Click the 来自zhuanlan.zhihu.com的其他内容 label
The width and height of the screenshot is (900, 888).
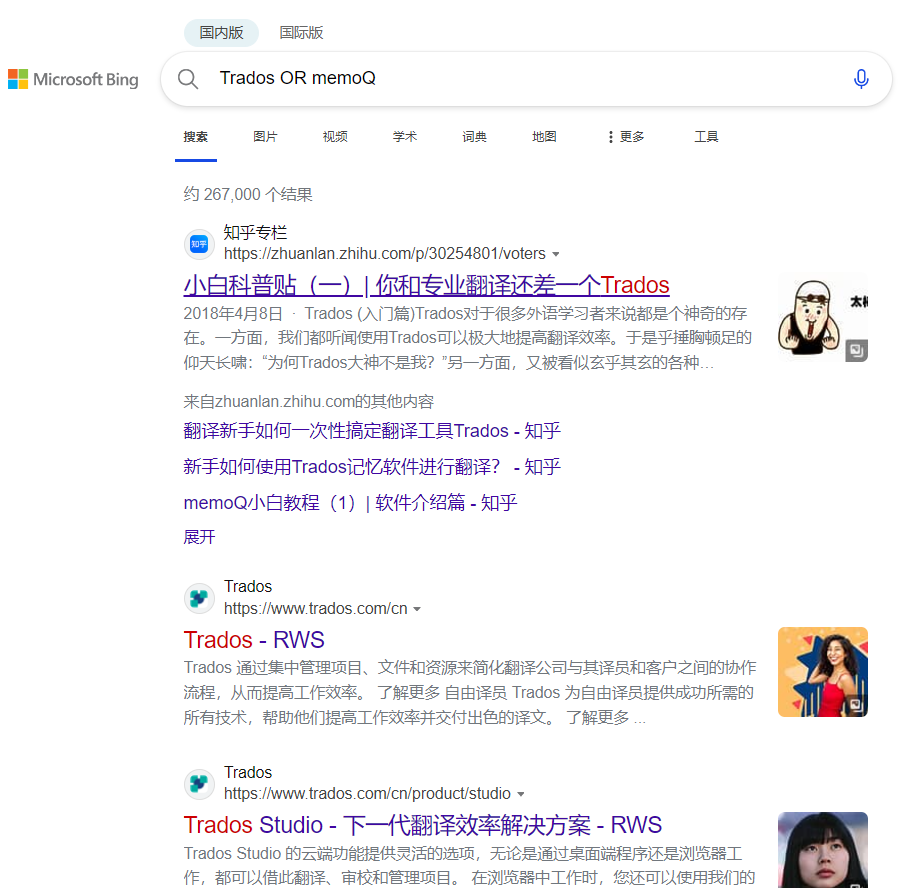[309, 401]
